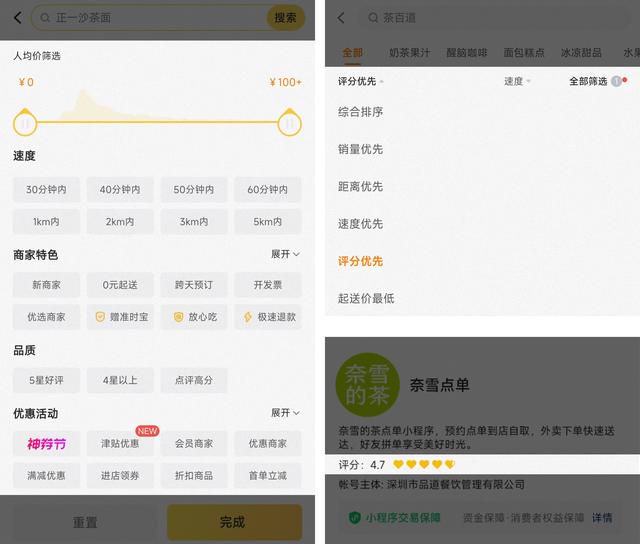Viewport: 640px width, 544px height.
Task: Toggle the 40分钟内 speed filter
Action: [120, 189]
